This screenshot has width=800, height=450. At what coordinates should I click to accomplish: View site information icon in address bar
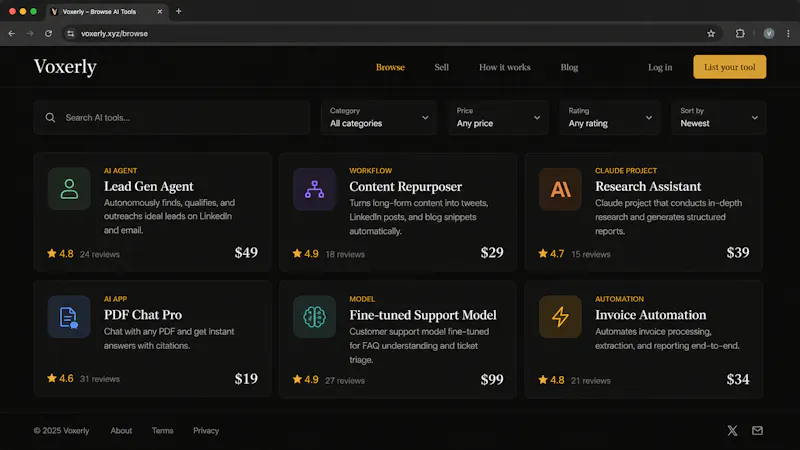pyautogui.click(x=70, y=34)
